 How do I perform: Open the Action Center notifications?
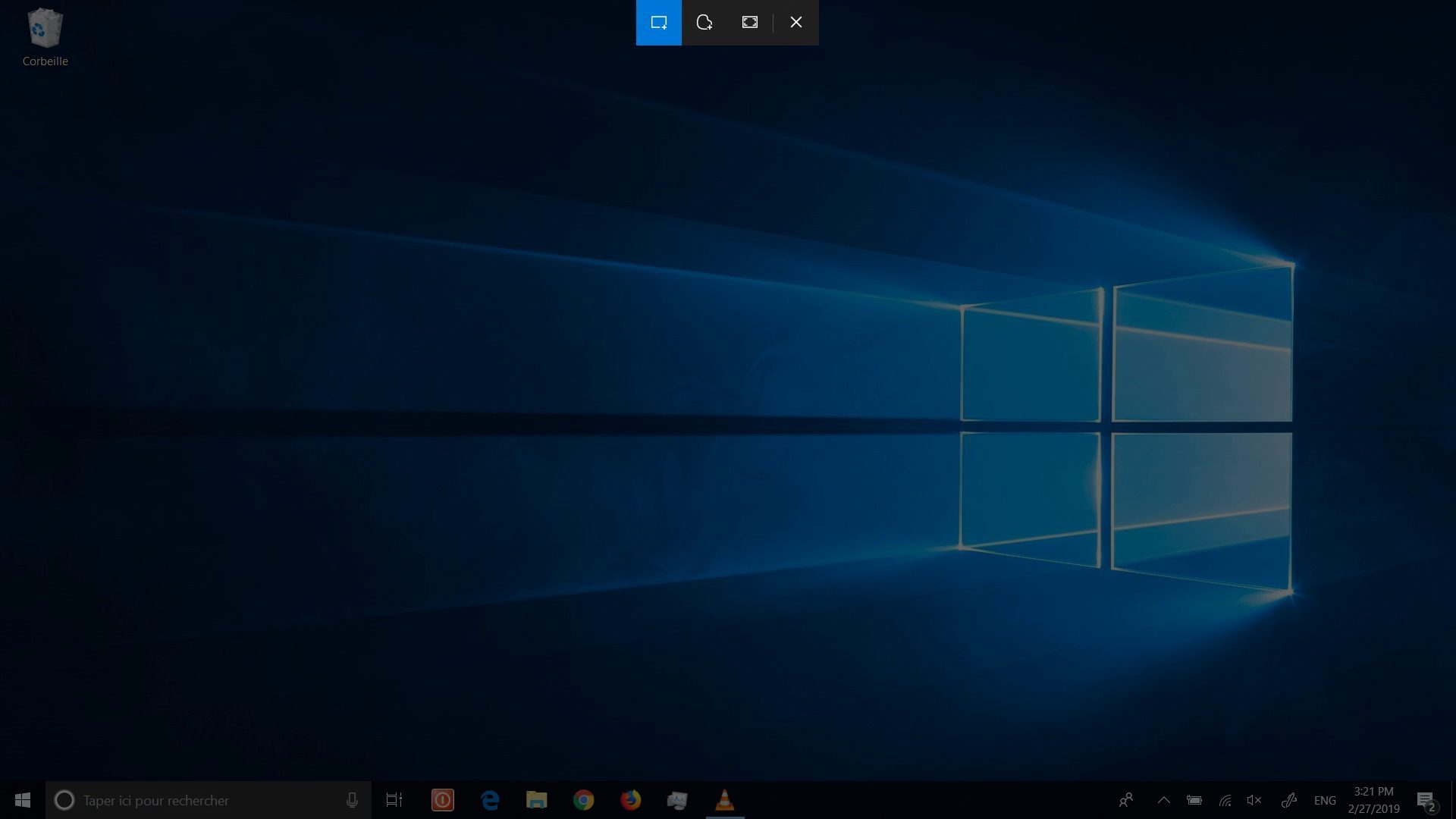point(1426,800)
